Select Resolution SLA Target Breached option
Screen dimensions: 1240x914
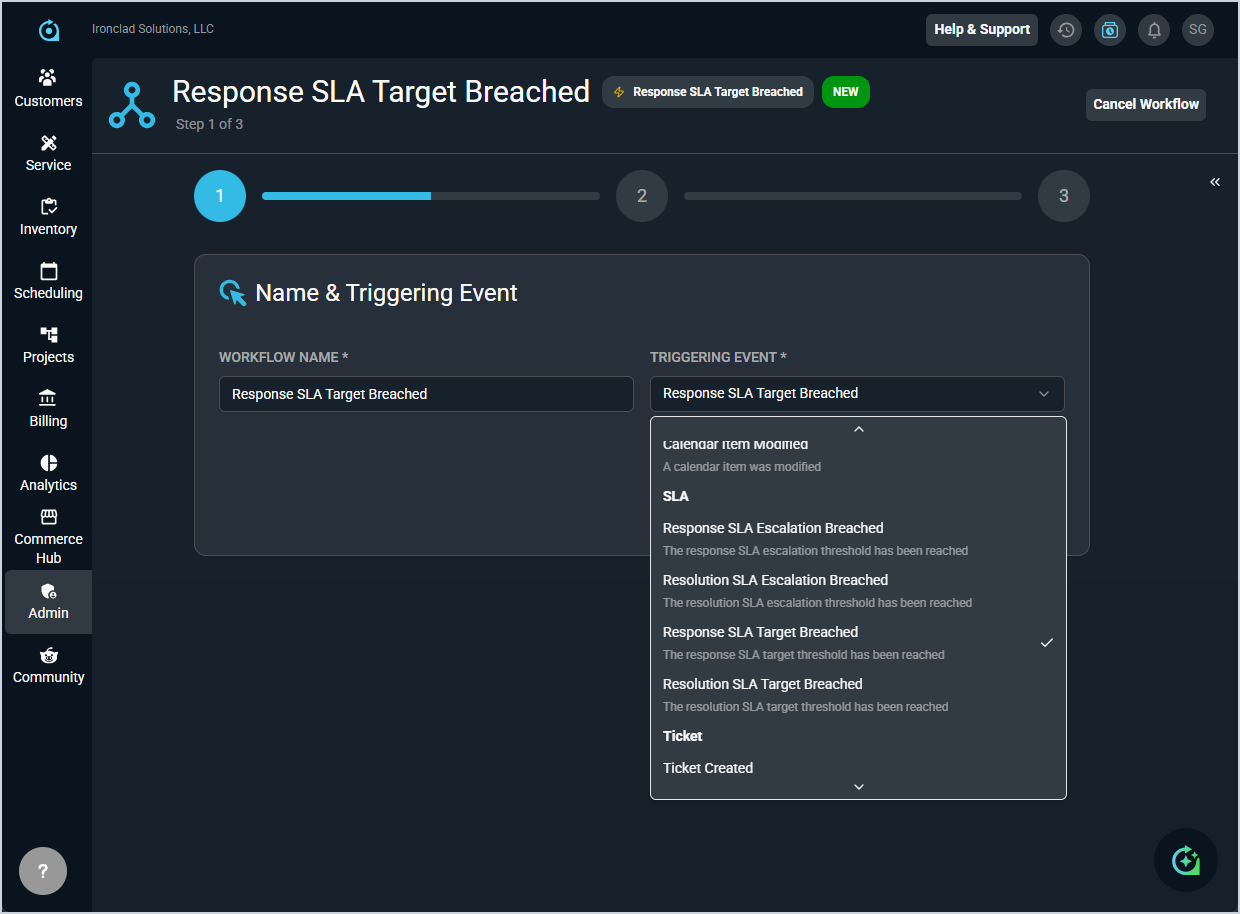(x=762, y=684)
